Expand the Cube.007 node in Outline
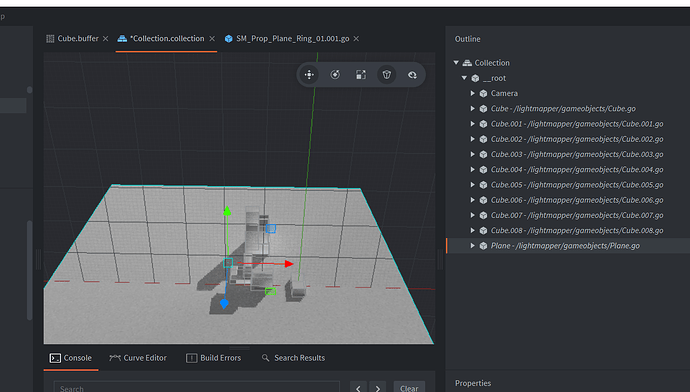690x392 pixels. point(473,215)
